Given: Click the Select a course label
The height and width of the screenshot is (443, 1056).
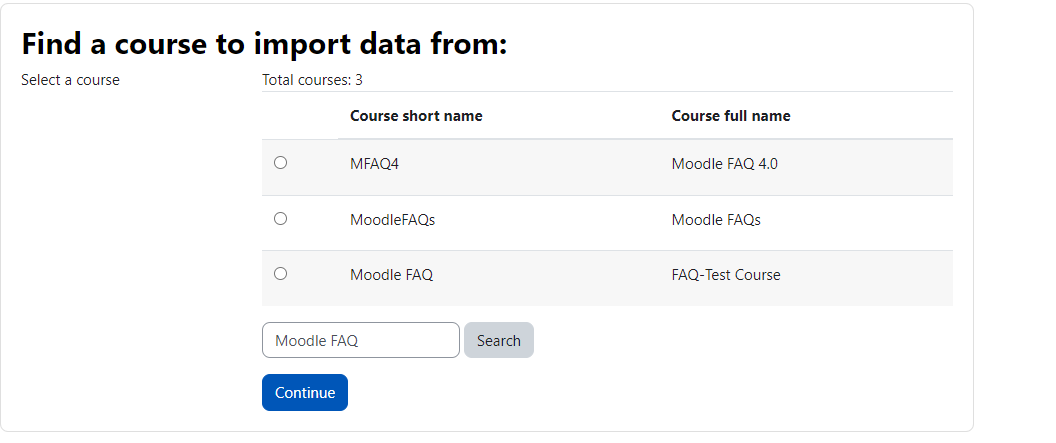Looking at the screenshot, I should (x=70, y=80).
